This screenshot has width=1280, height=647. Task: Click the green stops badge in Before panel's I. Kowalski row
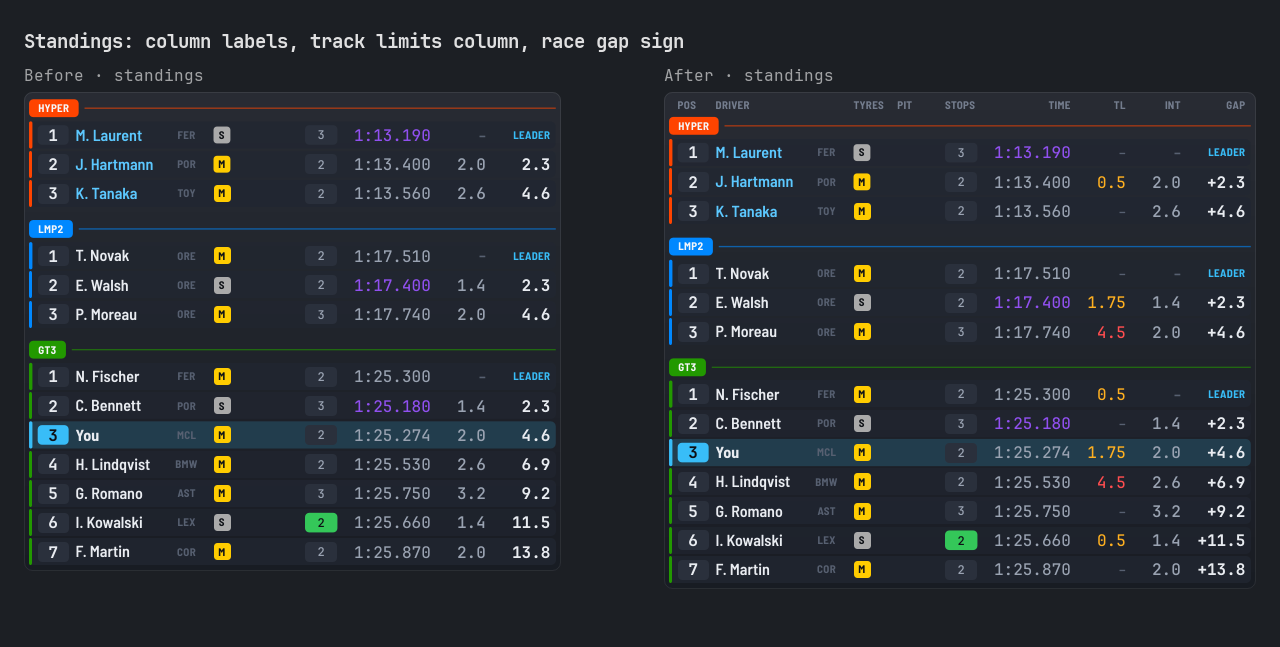tap(321, 522)
